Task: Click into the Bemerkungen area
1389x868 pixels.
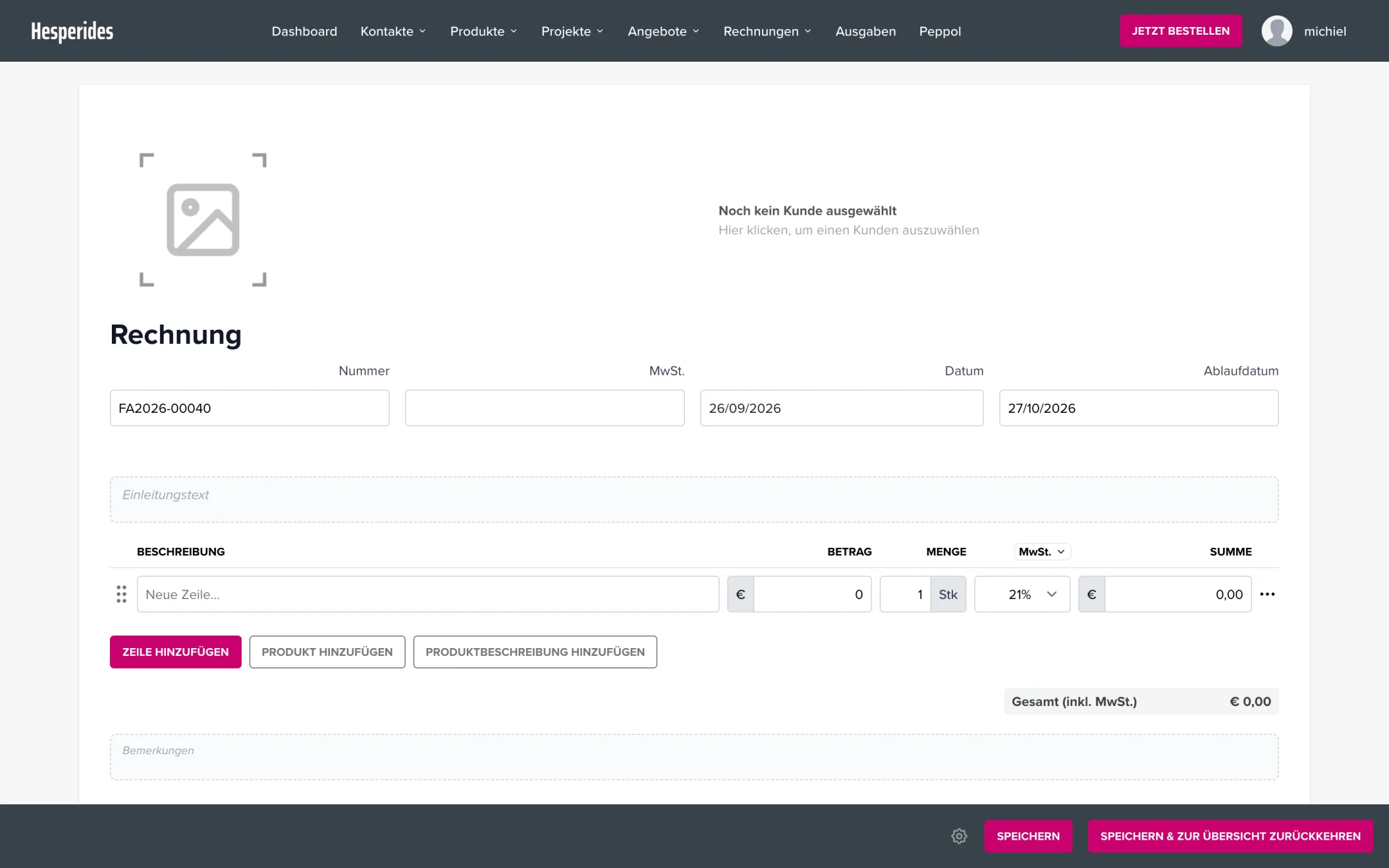Action: tap(694, 757)
